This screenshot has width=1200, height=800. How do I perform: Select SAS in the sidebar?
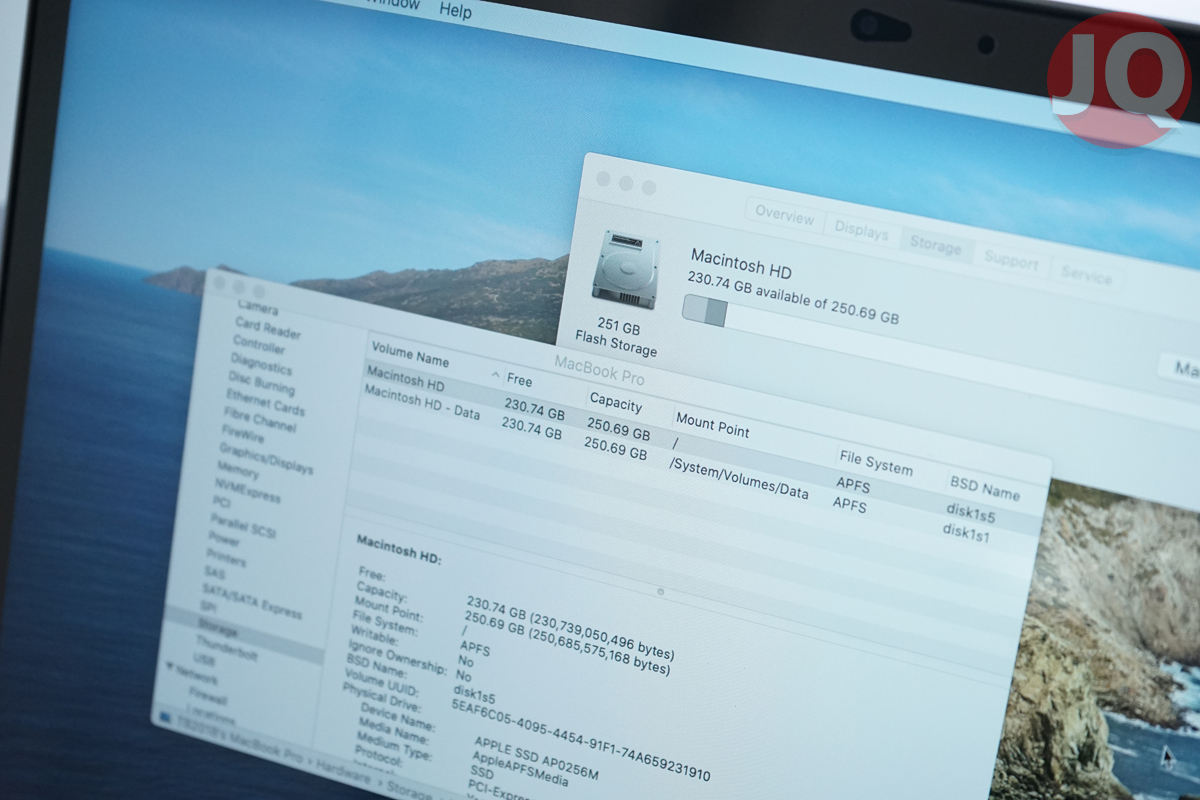(x=214, y=573)
